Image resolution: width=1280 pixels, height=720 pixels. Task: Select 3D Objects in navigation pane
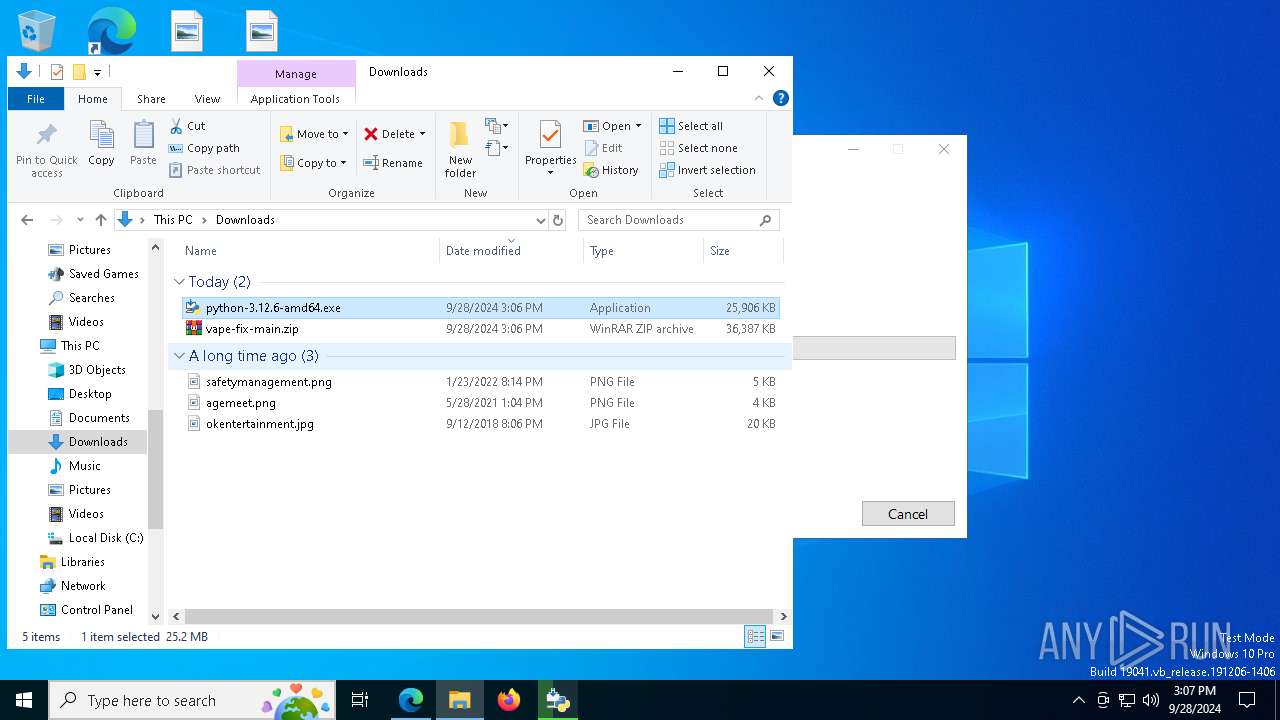coord(86,370)
